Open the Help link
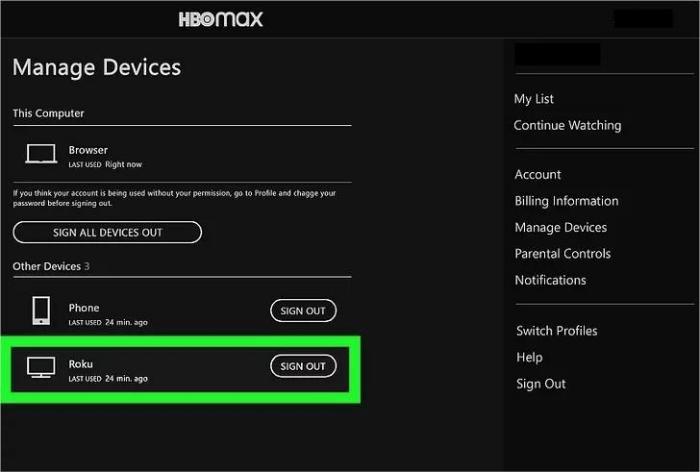 pyautogui.click(x=529, y=357)
